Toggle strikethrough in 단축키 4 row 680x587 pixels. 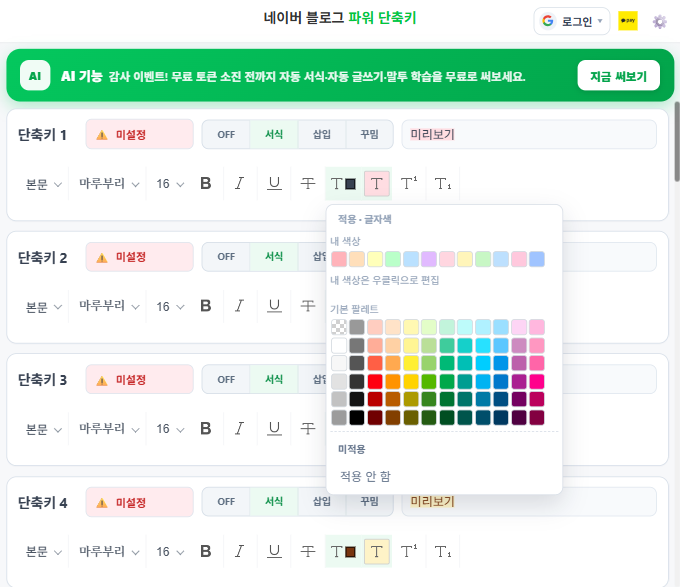(308, 551)
